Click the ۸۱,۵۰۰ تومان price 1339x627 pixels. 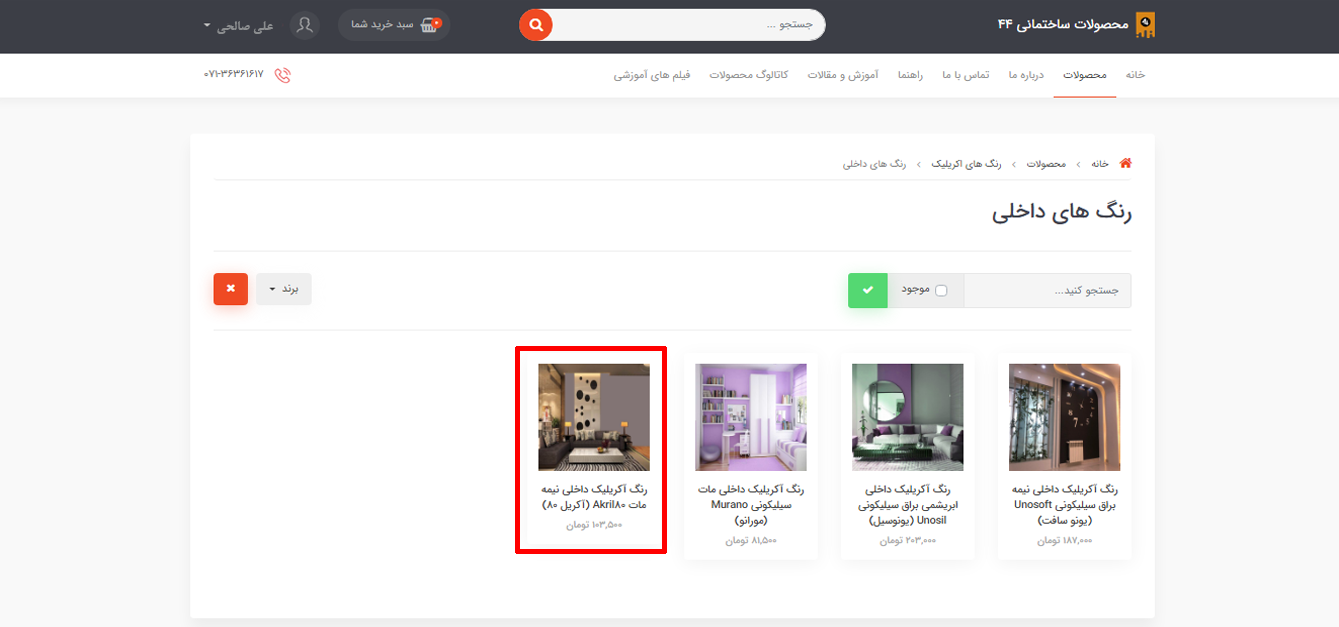(x=751, y=540)
